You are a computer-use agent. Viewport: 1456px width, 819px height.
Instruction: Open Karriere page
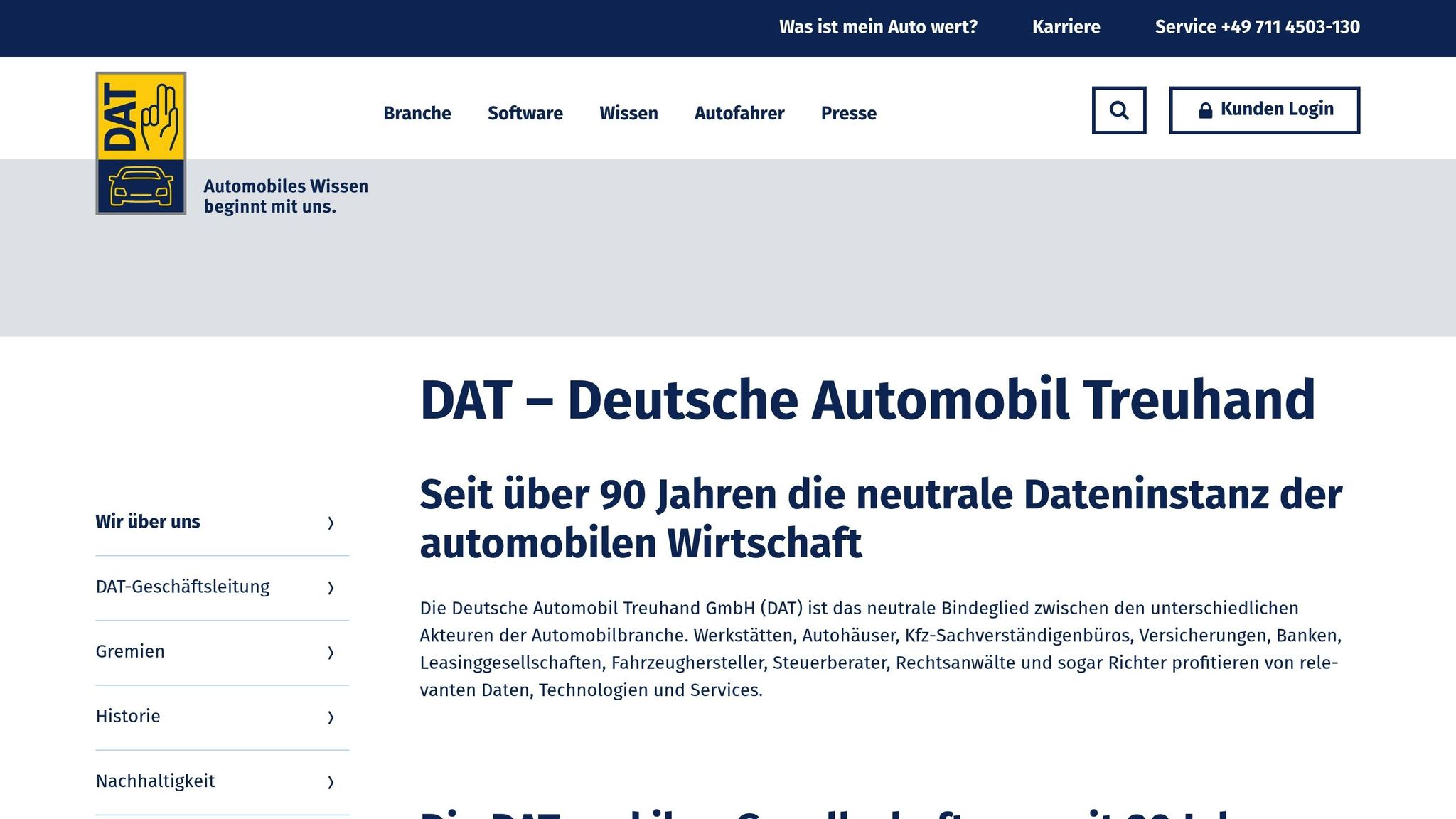[x=1066, y=27]
